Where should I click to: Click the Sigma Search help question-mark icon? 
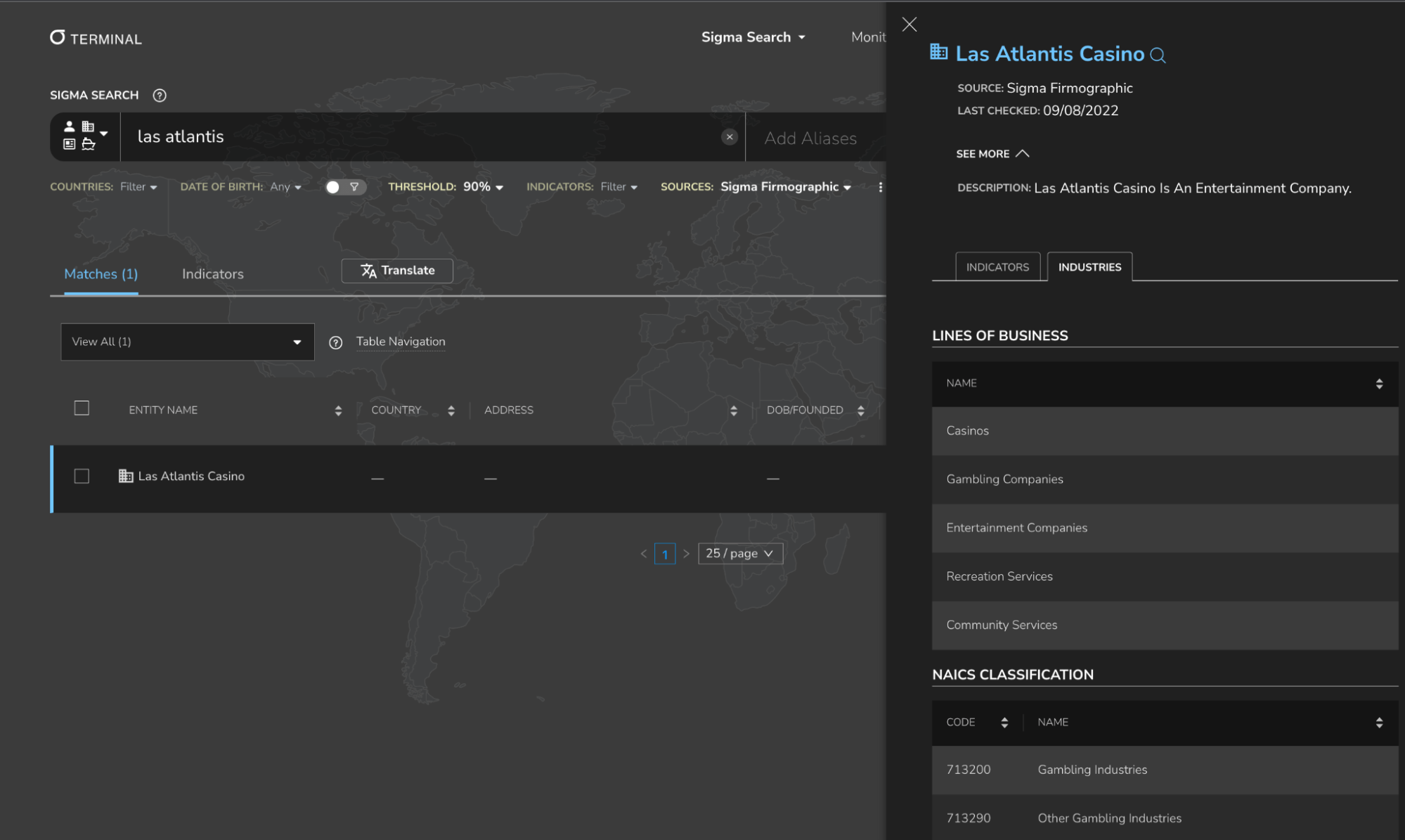tap(160, 96)
